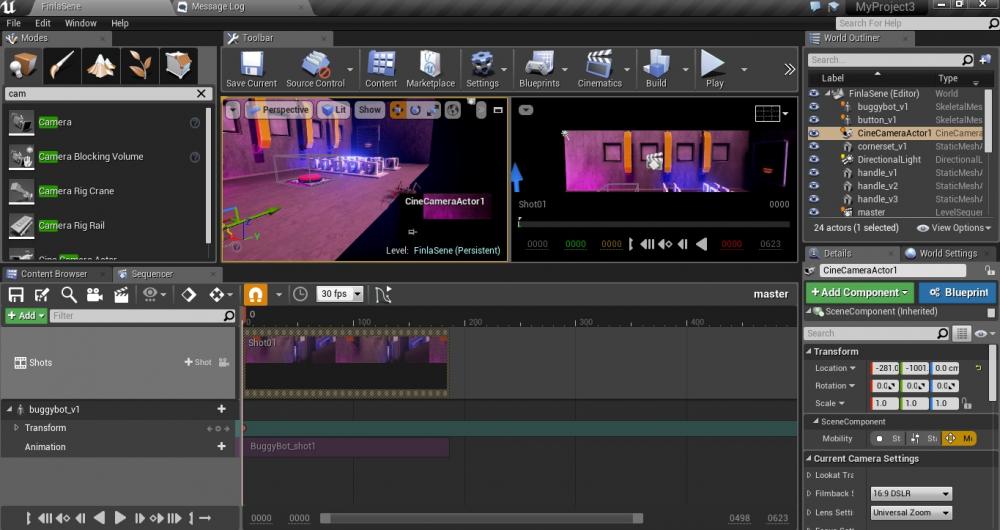This screenshot has width=1000, height=530.
Task: Click the Build toolbar icon
Action: (x=656, y=69)
